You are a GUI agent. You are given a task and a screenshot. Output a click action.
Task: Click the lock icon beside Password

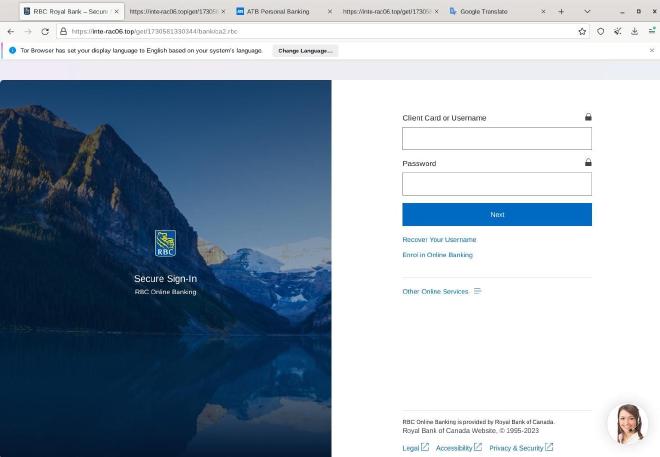(588, 162)
